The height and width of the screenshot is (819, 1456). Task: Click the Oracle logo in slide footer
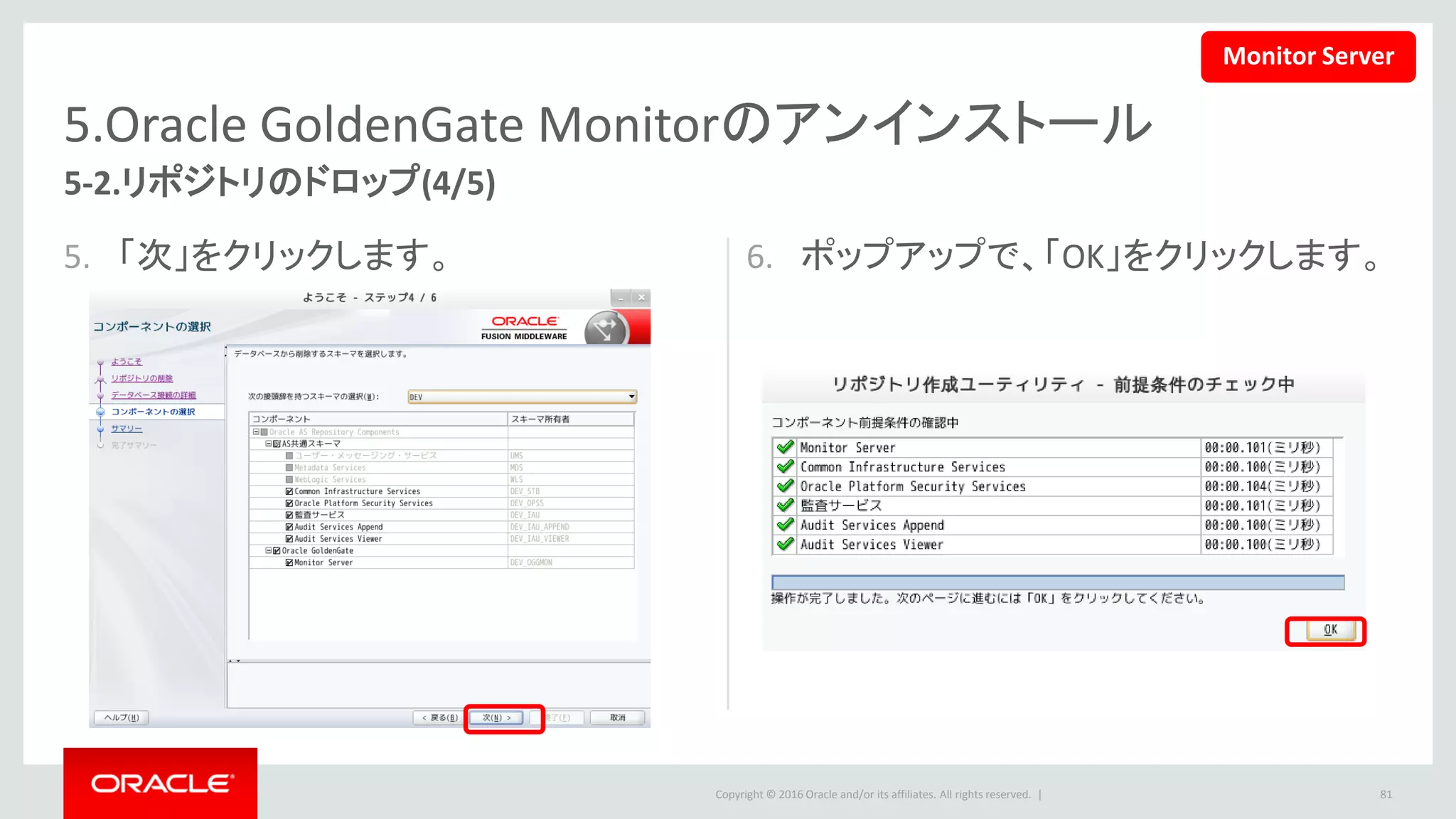coord(161,783)
